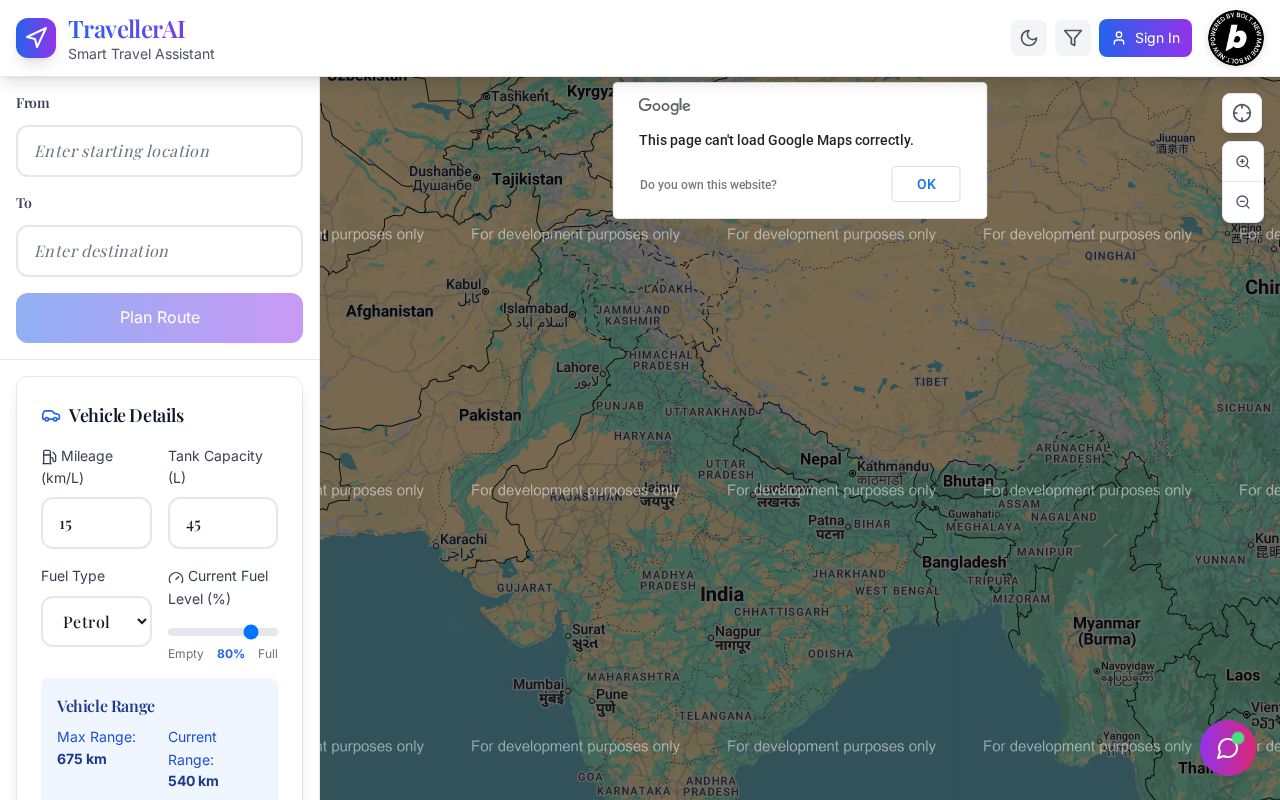Click the 'Vehicle Range' heading
This screenshot has height=800, width=1280.
(106, 706)
